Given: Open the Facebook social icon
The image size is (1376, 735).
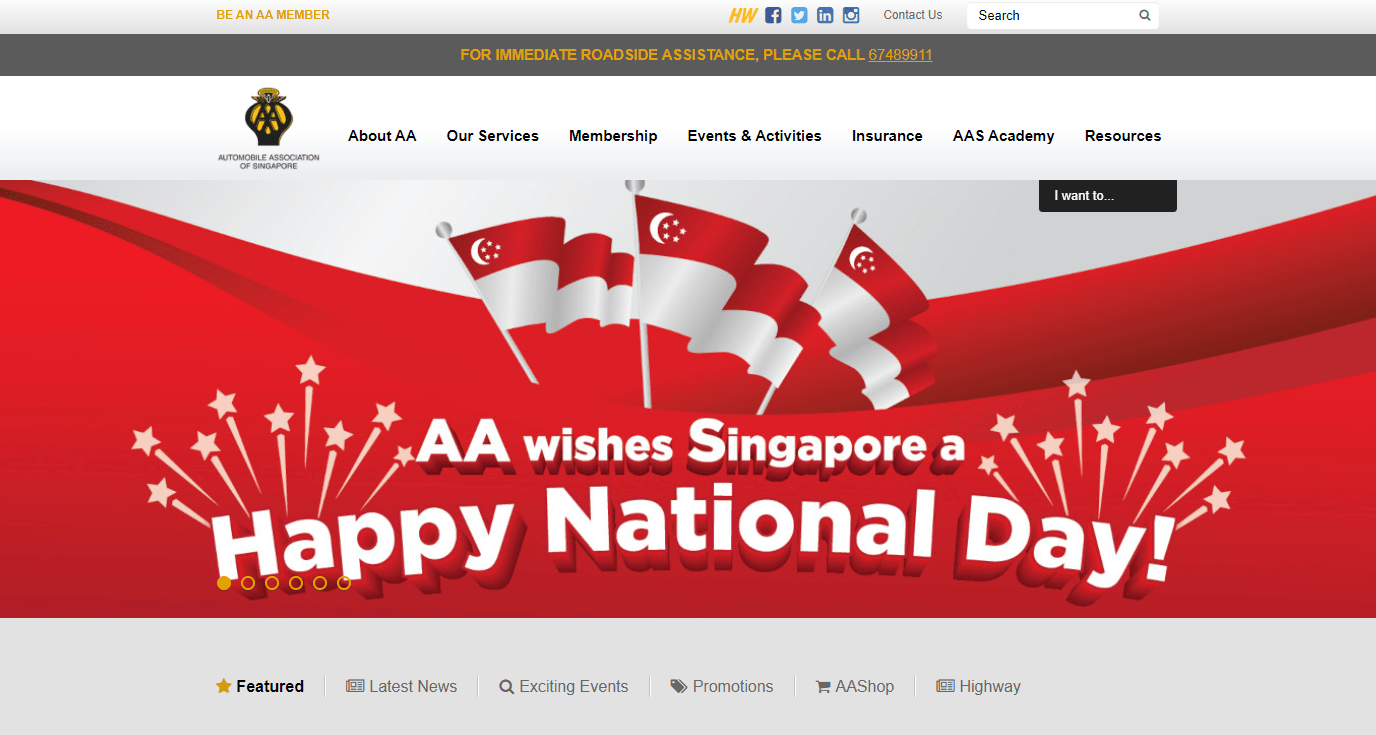Looking at the screenshot, I should [773, 15].
